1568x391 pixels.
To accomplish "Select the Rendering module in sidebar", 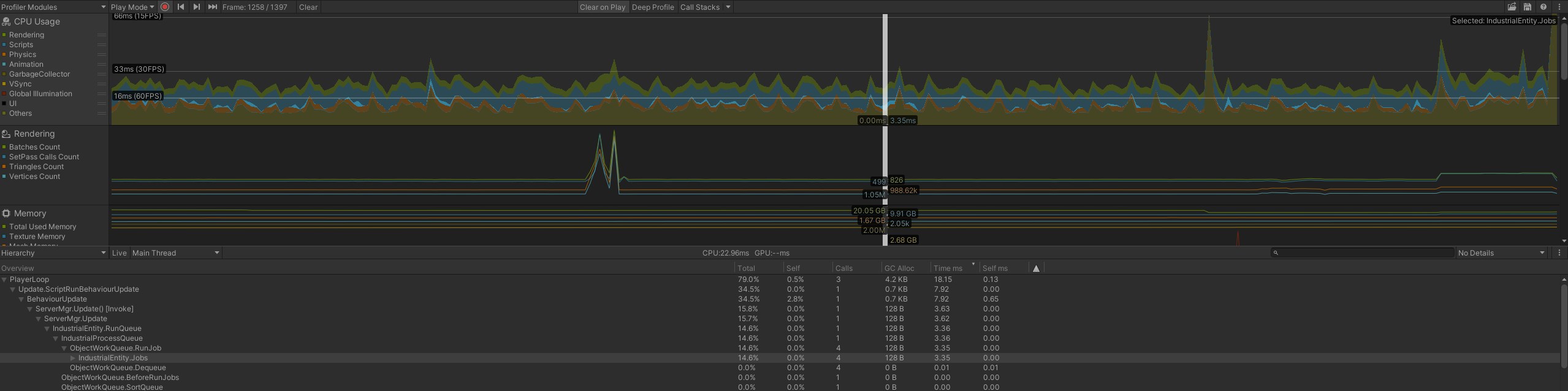I will 34,134.
